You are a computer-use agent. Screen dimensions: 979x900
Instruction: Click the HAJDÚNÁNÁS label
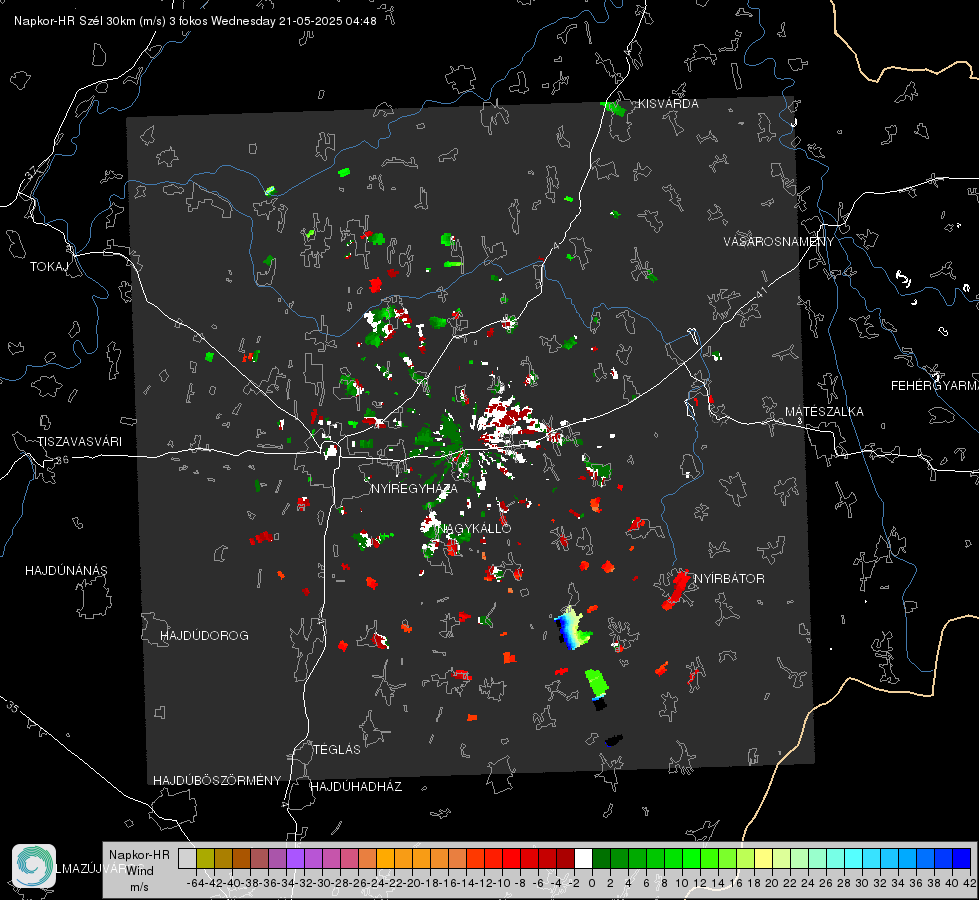click(x=66, y=570)
